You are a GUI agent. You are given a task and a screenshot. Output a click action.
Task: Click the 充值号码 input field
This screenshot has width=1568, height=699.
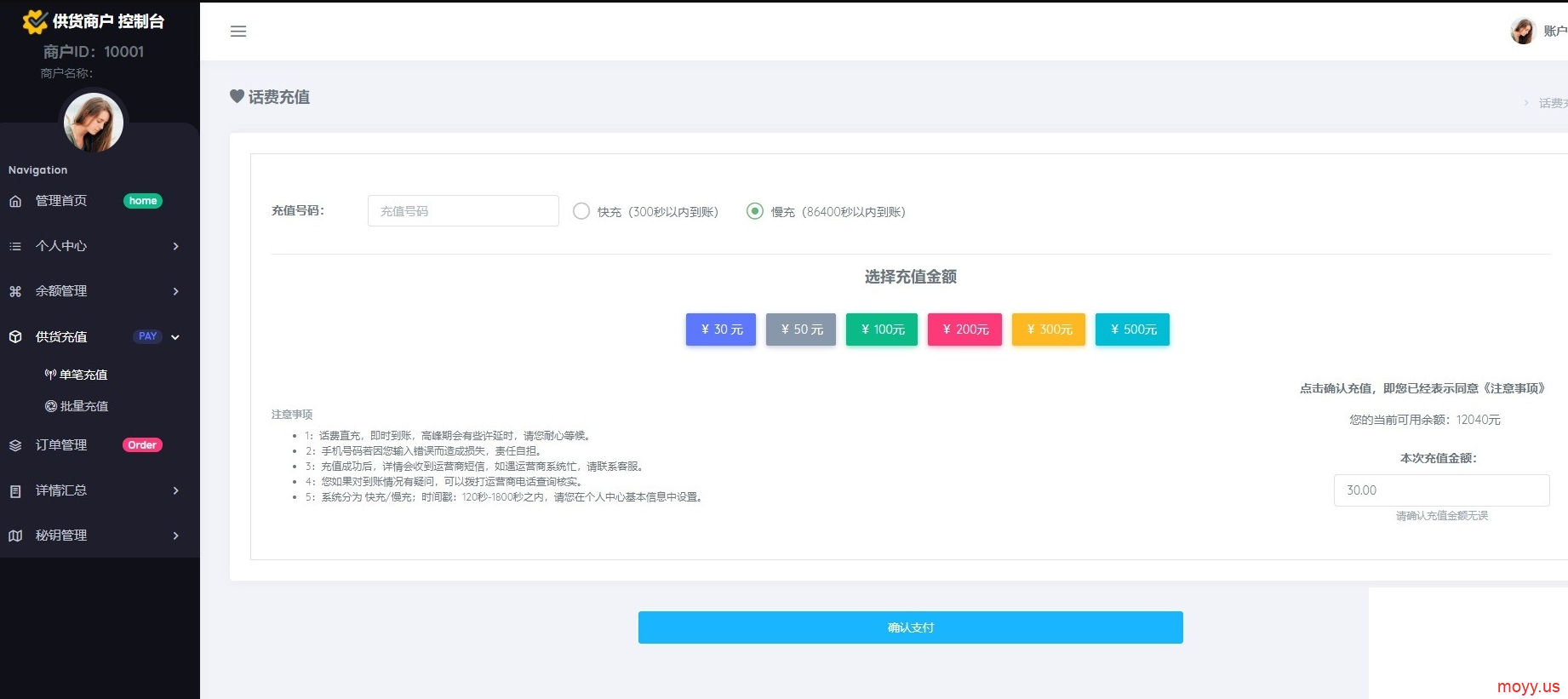pos(463,211)
